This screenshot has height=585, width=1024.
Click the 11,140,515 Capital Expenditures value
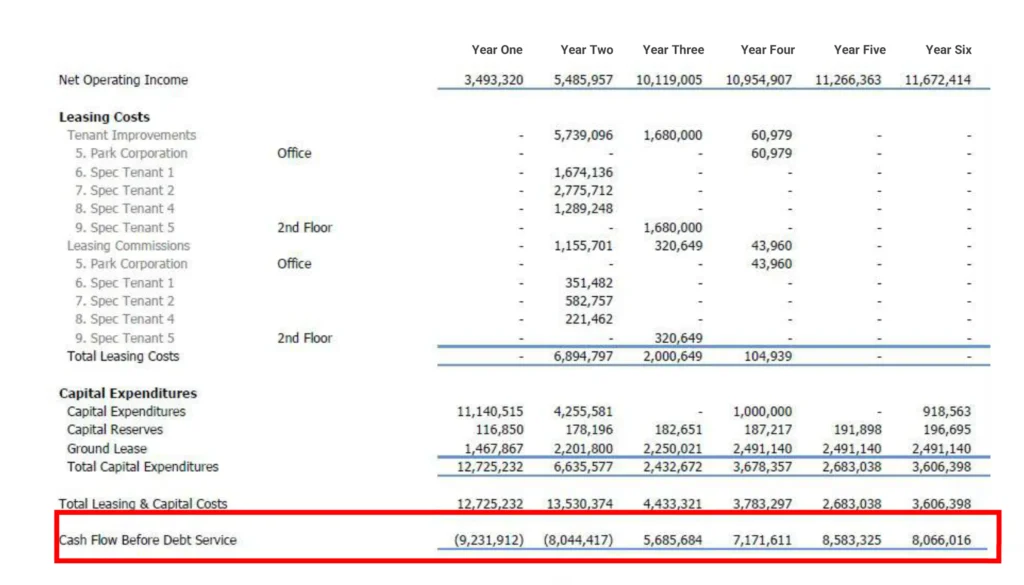[x=490, y=412]
